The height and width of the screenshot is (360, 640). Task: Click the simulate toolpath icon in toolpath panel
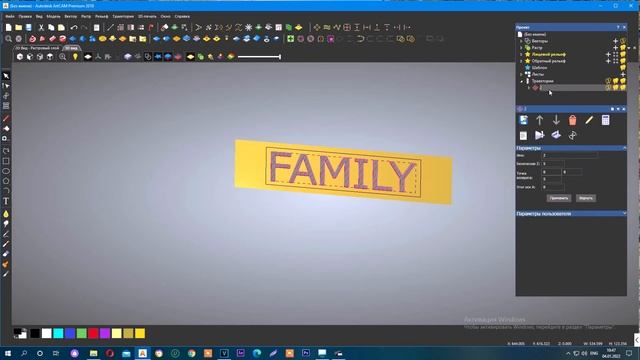pos(540,135)
